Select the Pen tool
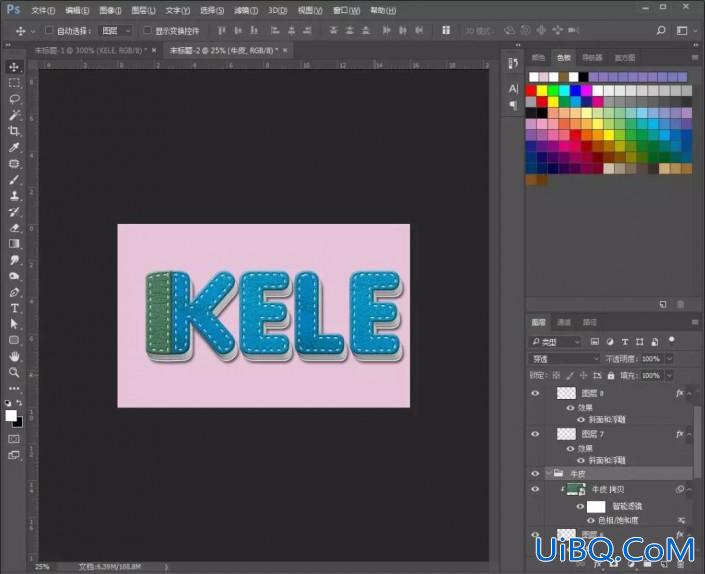Viewport: 705px width, 574px height. point(14,292)
